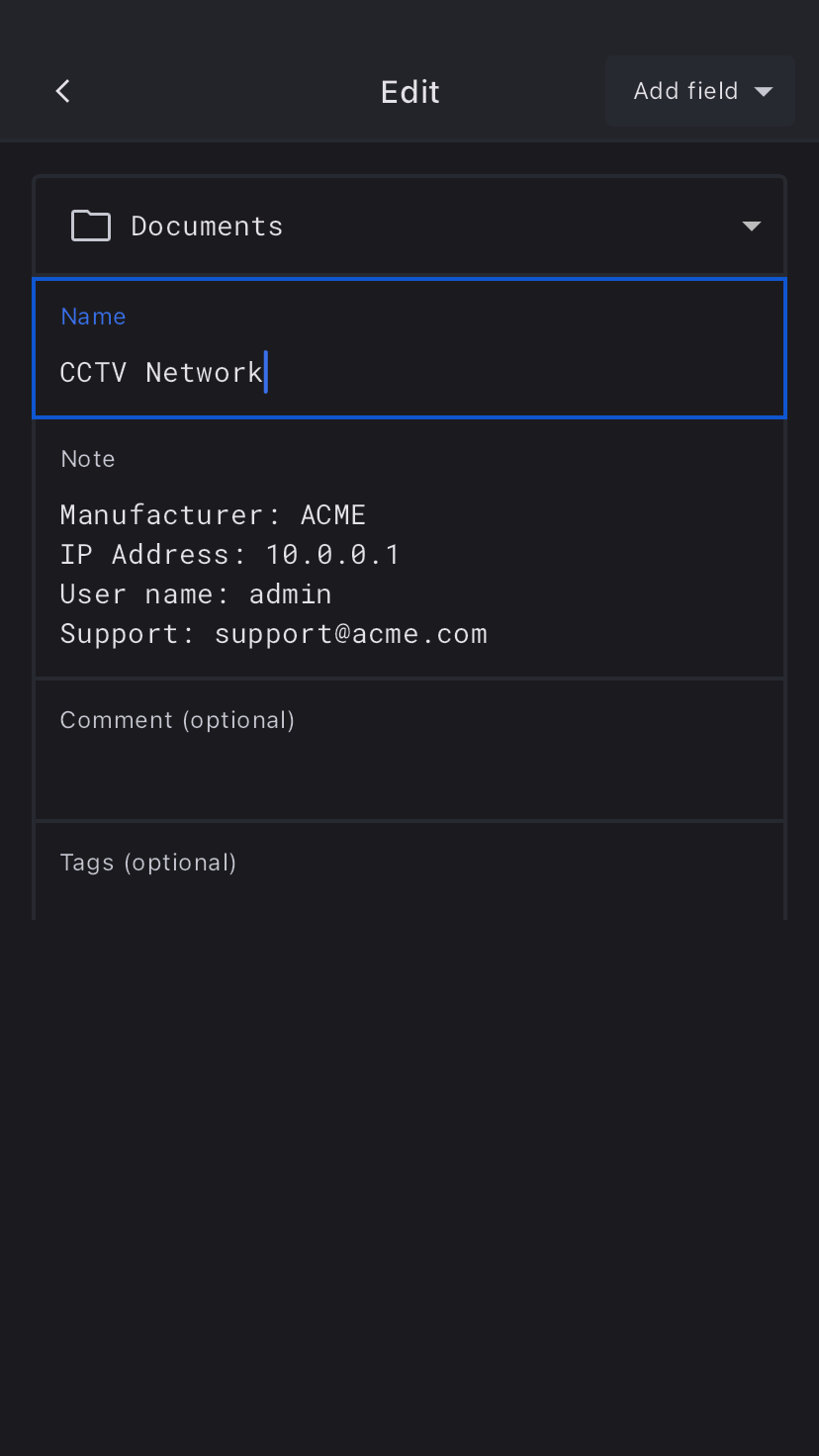The width and height of the screenshot is (819, 1456).
Task: Click the Edit page title
Action: point(409,92)
